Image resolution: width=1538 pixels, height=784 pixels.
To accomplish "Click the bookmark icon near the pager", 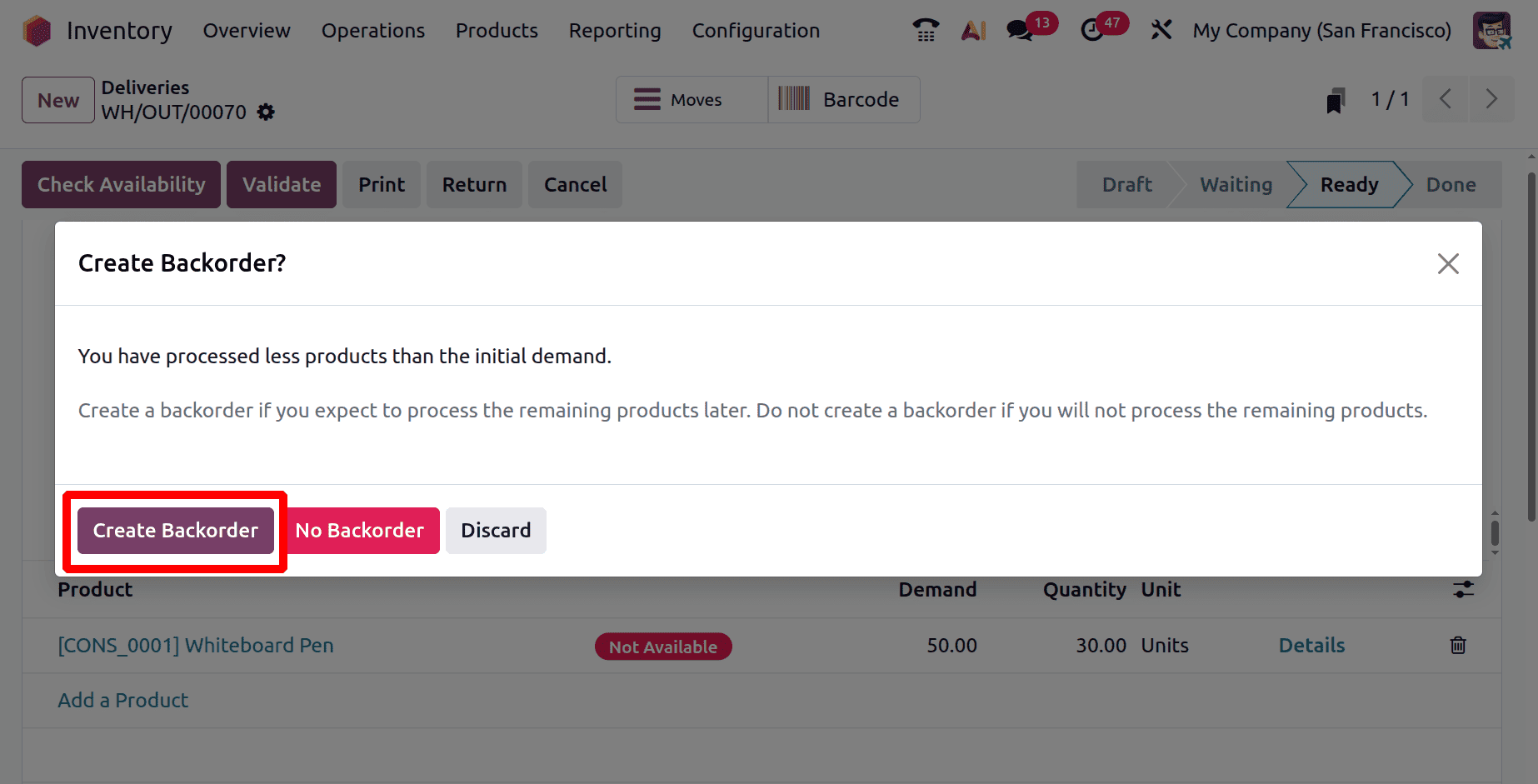I will click(1336, 101).
